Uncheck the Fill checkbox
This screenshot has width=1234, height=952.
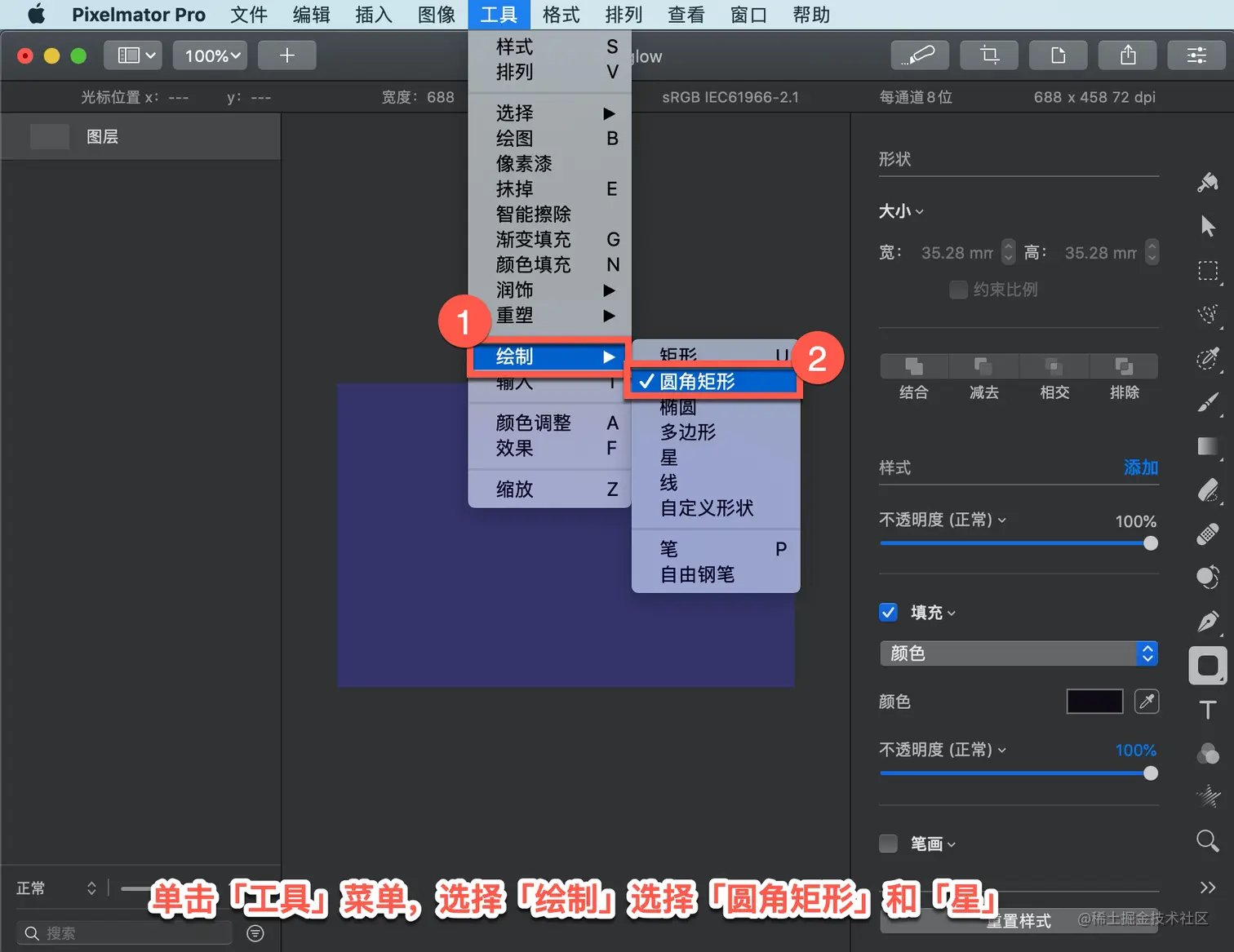click(x=889, y=613)
